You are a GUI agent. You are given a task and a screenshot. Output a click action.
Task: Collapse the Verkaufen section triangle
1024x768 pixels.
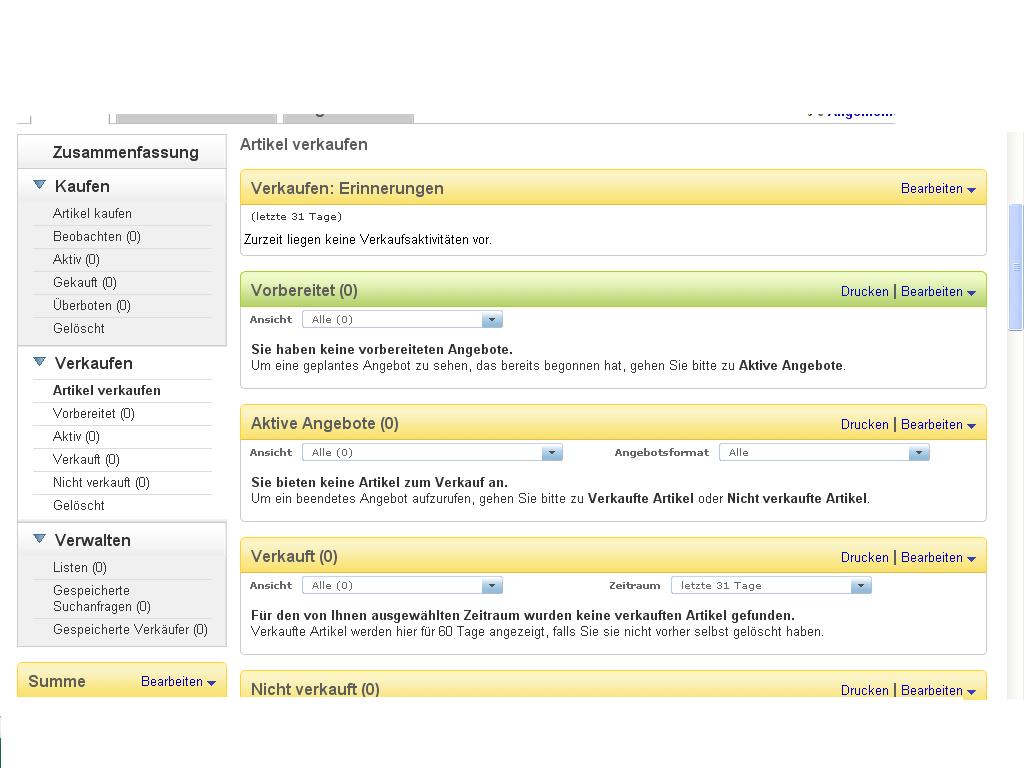pyautogui.click(x=40, y=362)
